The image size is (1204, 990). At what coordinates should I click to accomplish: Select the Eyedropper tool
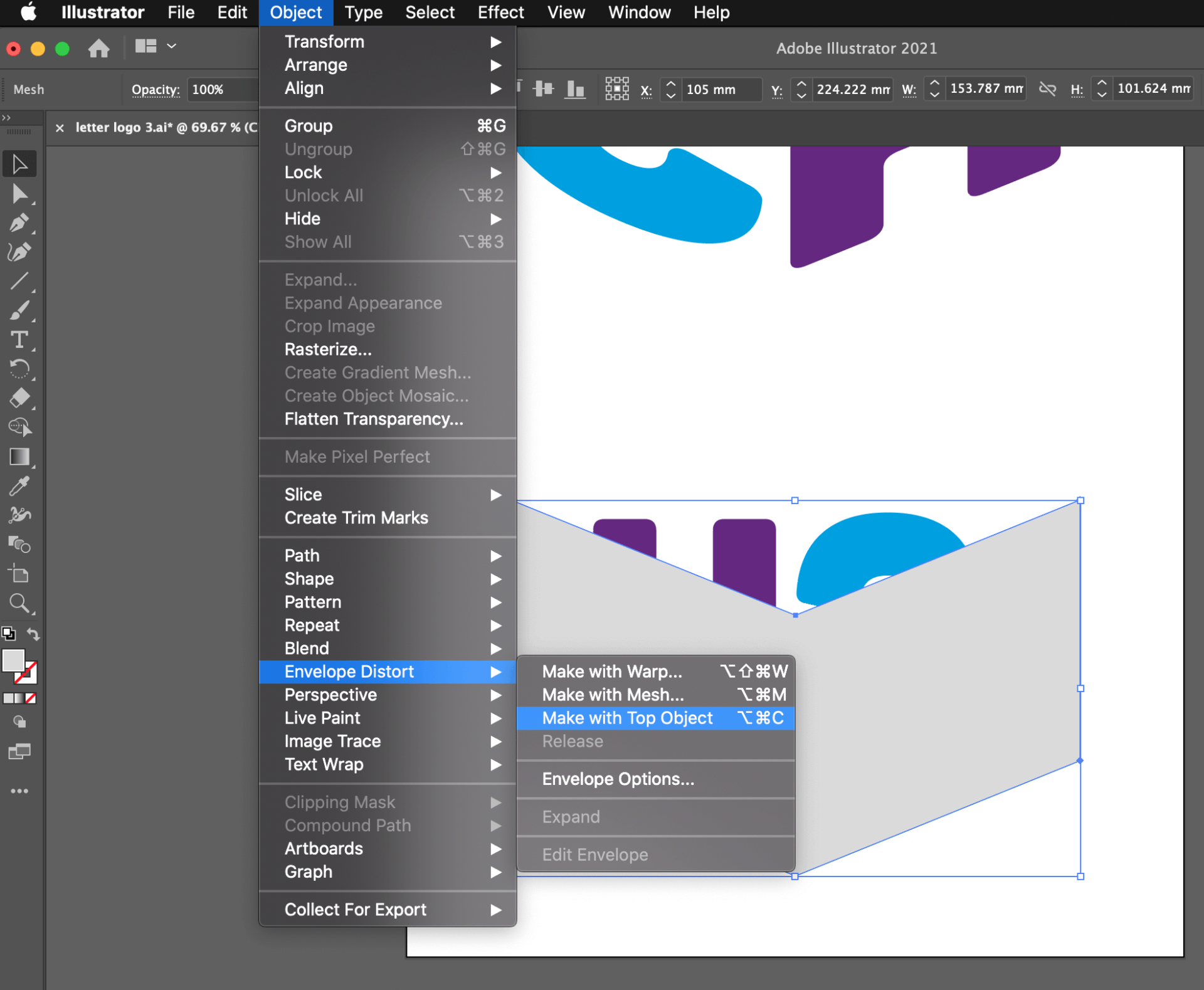[x=19, y=486]
